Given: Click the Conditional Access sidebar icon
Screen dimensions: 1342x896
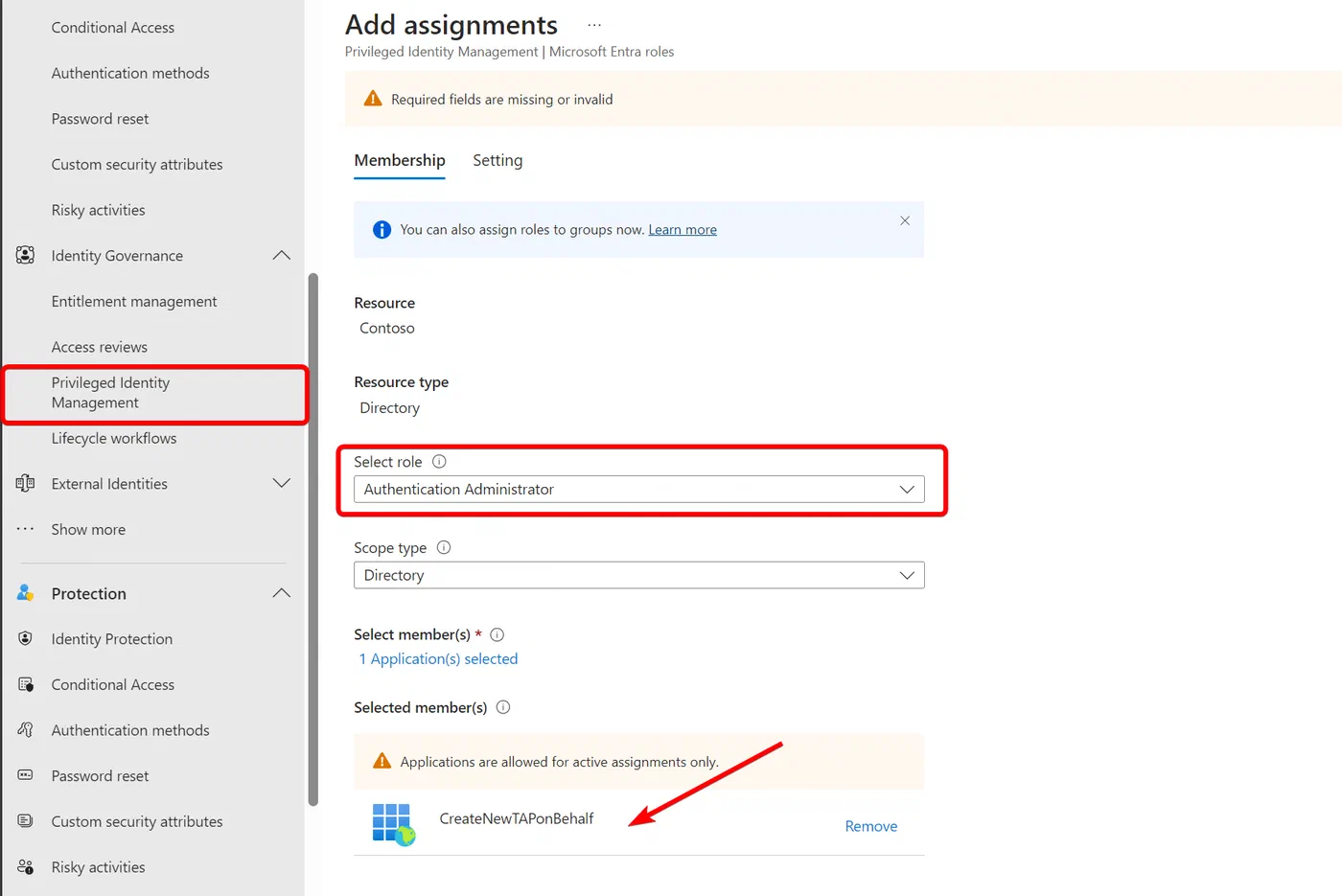Looking at the screenshot, I should coord(25,684).
